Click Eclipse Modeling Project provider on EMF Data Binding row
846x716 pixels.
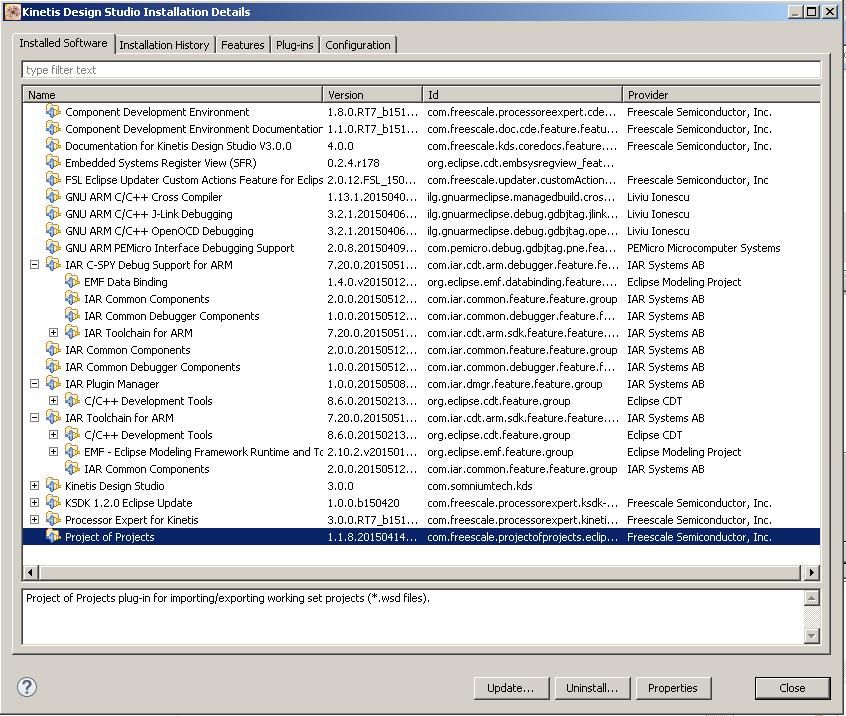684,282
